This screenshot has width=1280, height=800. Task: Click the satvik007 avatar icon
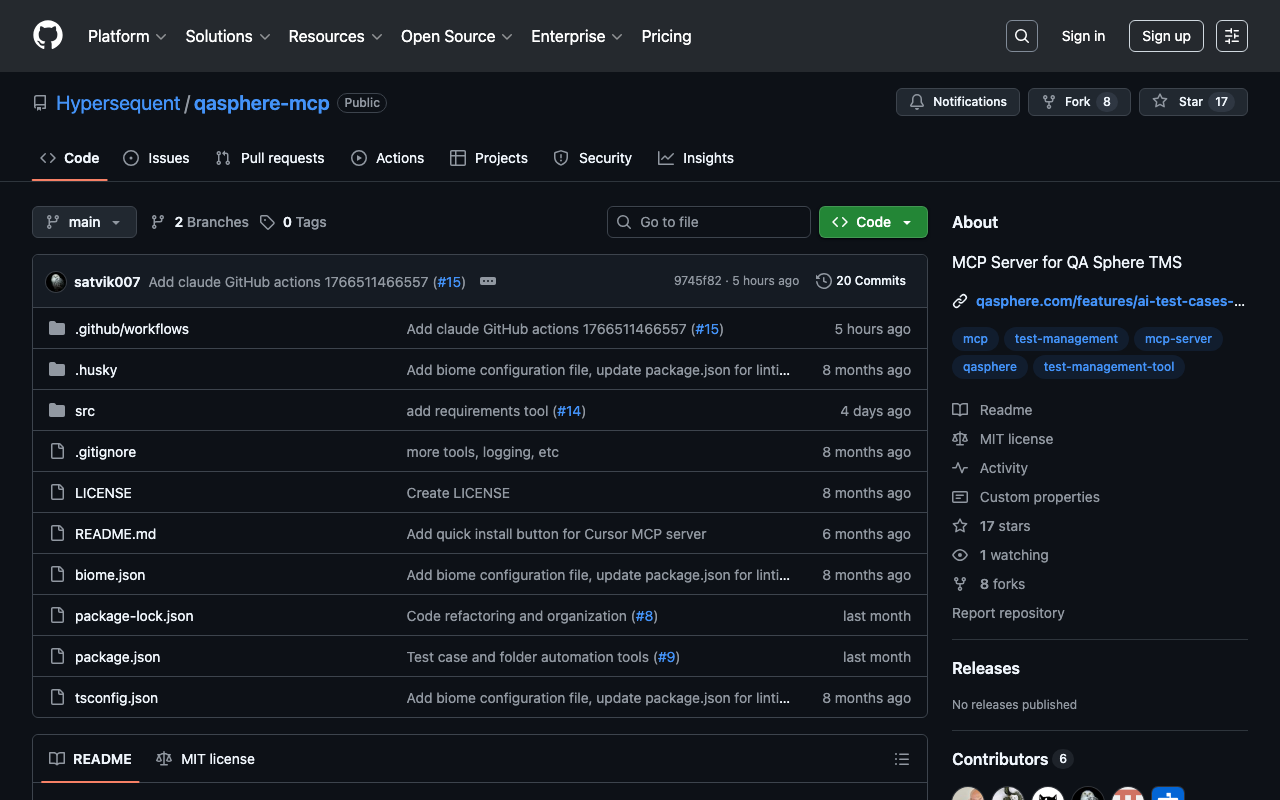coord(56,282)
